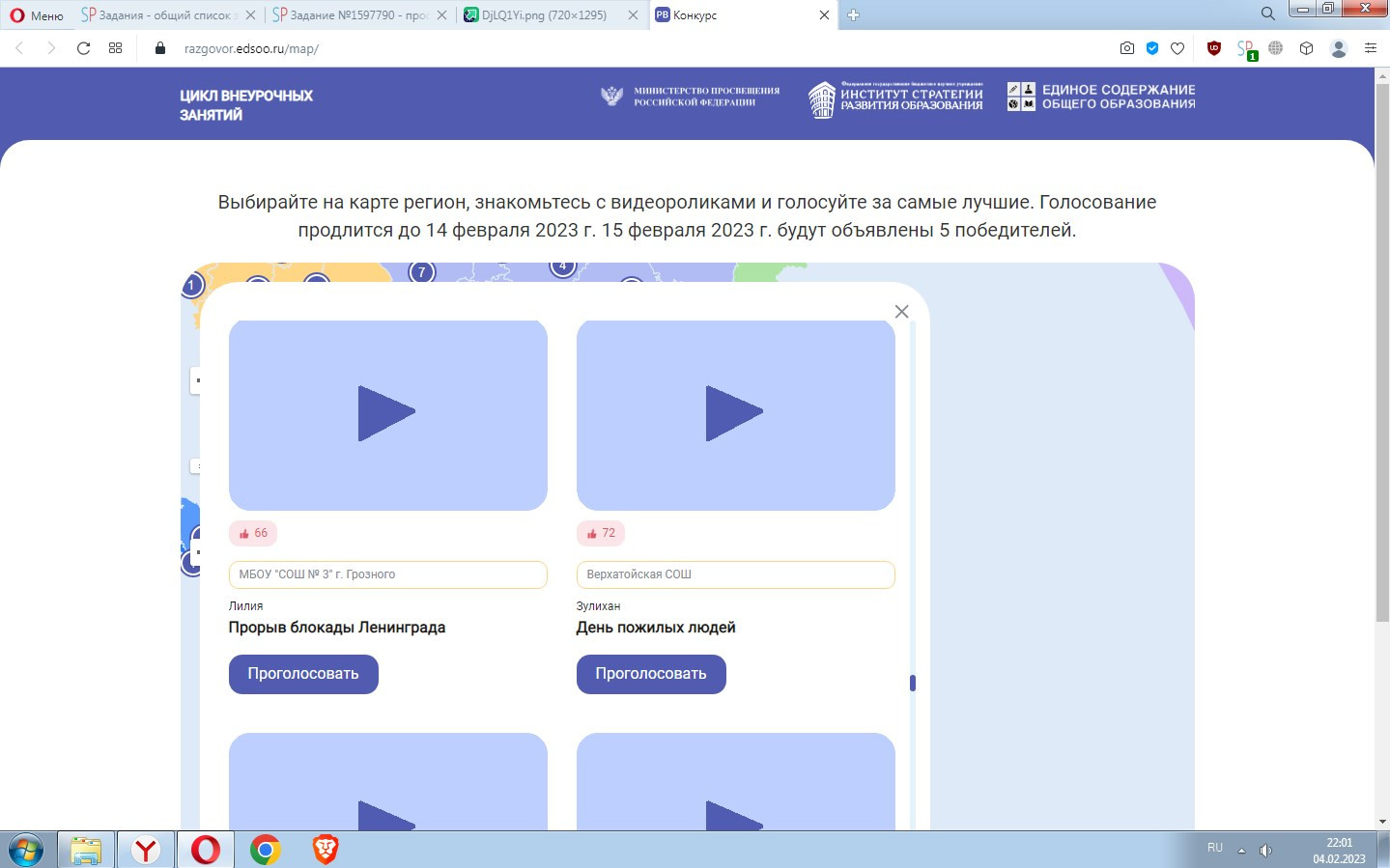Open the SP extension icon with badge

click(1246, 49)
